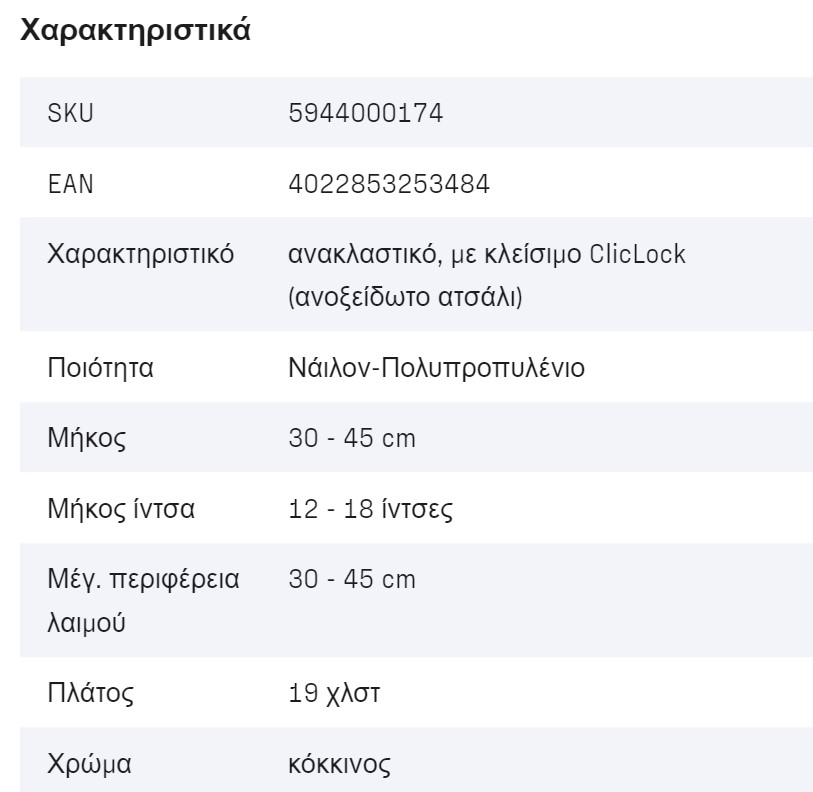813x792 pixels.
Task: Click the Ποιότητα row label
Action: pyautogui.click(x=100, y=367)
